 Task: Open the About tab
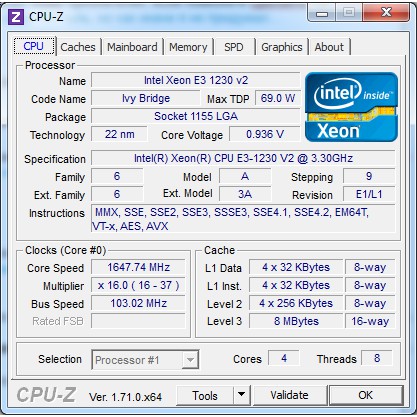click(329, 47)
